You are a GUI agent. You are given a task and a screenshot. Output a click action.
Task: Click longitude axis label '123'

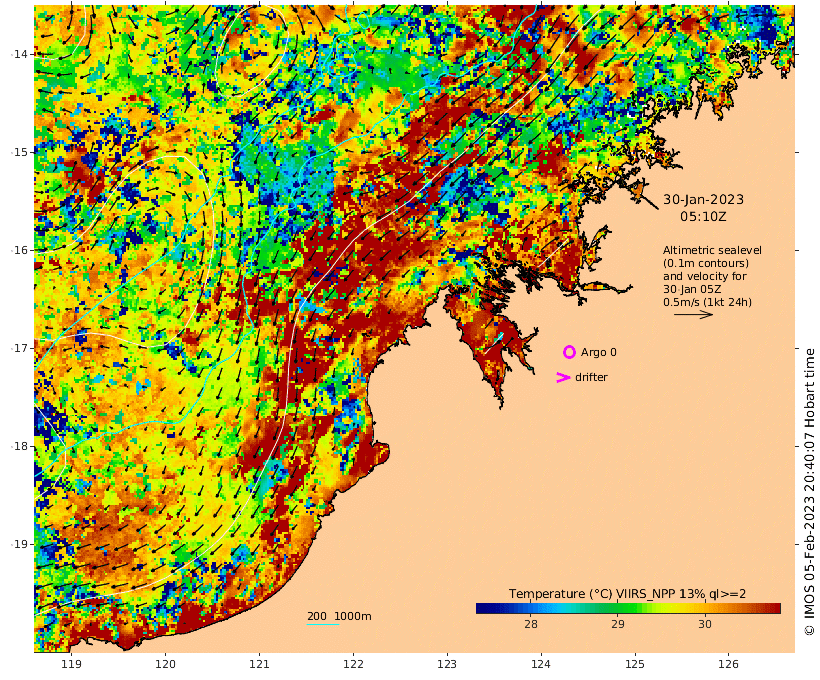[x=447, y=664]
